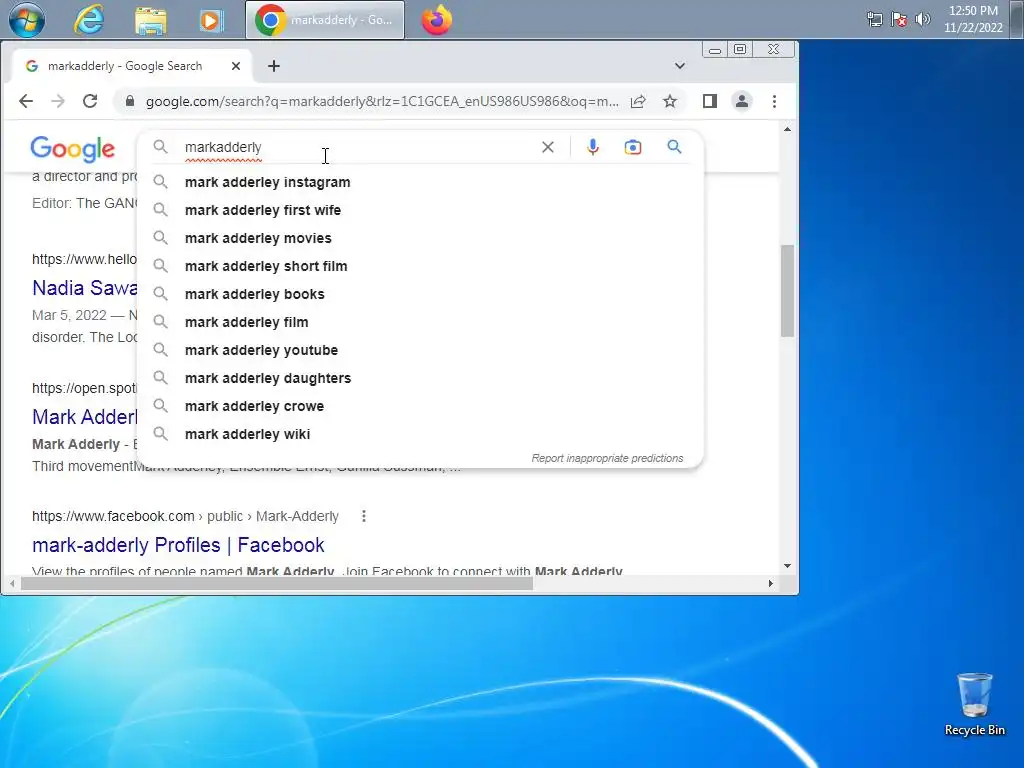Screen dimensions: 1024x768
Task: Open Firefox from the taskbar
Action: coord(437,20)
